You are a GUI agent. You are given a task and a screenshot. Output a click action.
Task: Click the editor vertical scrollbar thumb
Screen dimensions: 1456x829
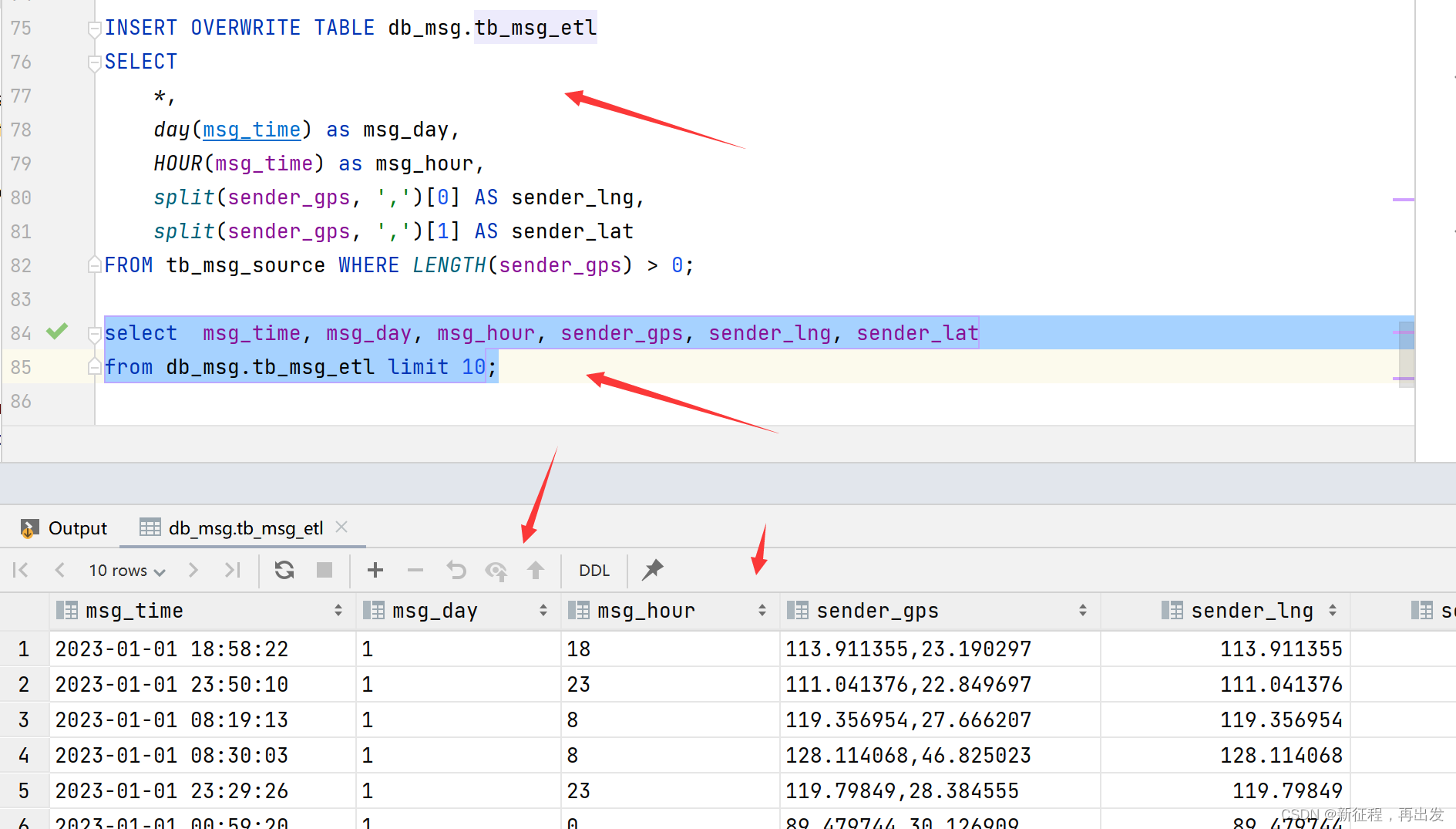[x=1407, y=355]
